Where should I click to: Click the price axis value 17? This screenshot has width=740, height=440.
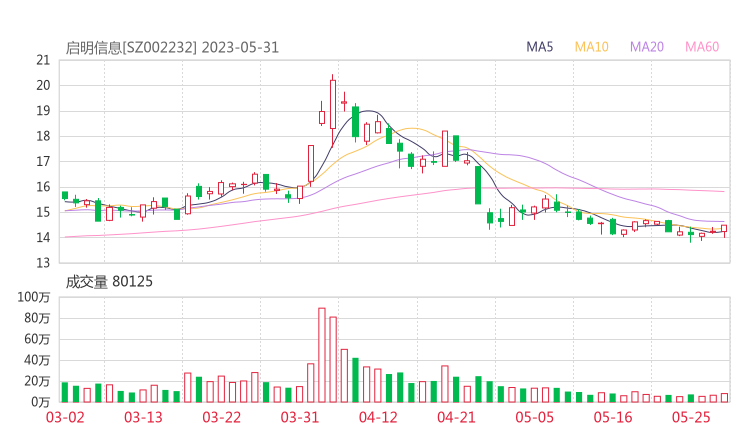pyautogui.click(x=43, y=161)
